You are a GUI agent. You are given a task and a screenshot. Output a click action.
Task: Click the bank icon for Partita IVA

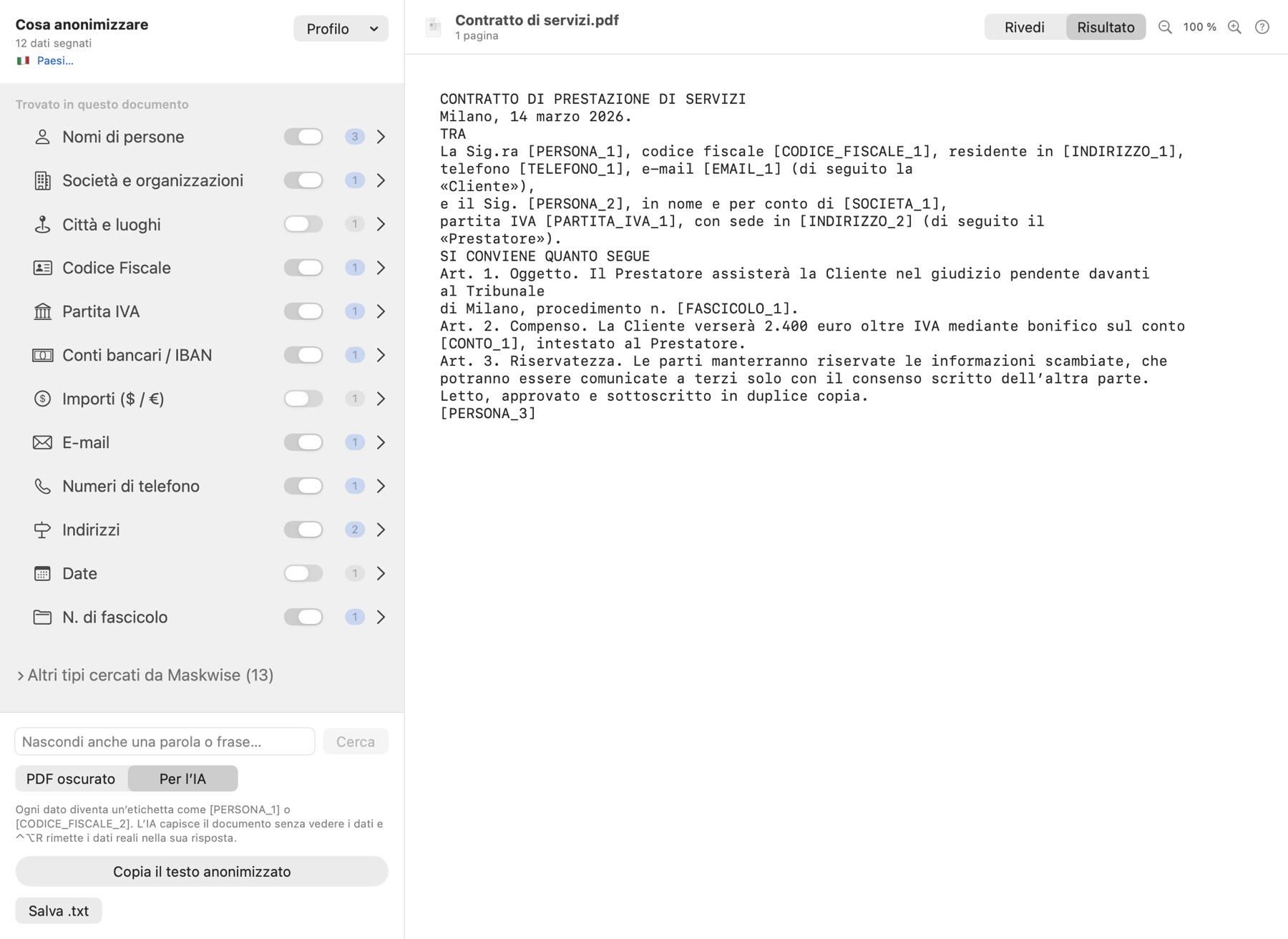42,311
